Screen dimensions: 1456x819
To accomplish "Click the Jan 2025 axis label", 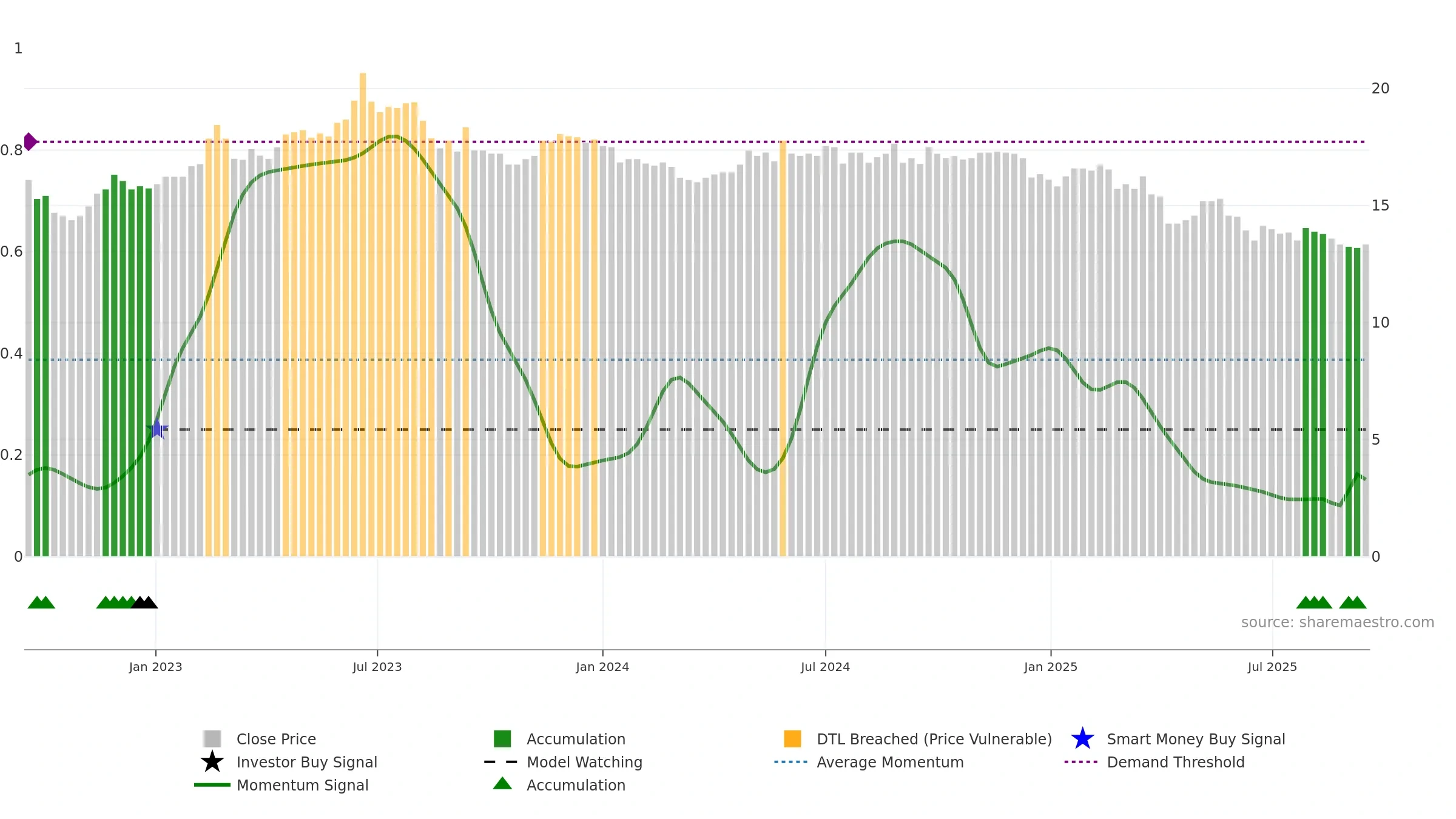I will pos(1051,667).
